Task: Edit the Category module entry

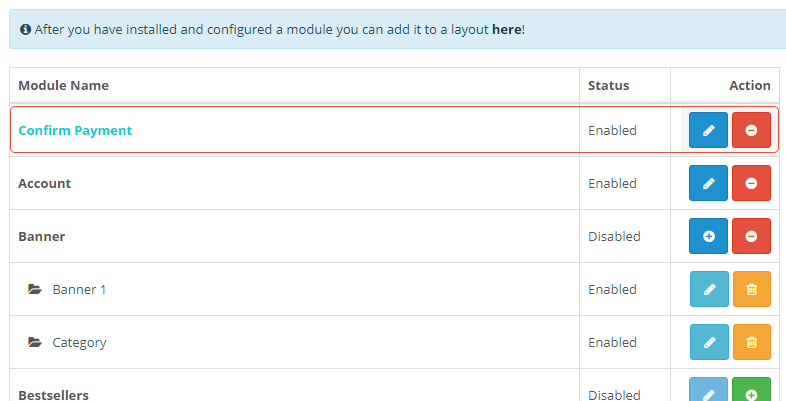Action: (709, 342)
